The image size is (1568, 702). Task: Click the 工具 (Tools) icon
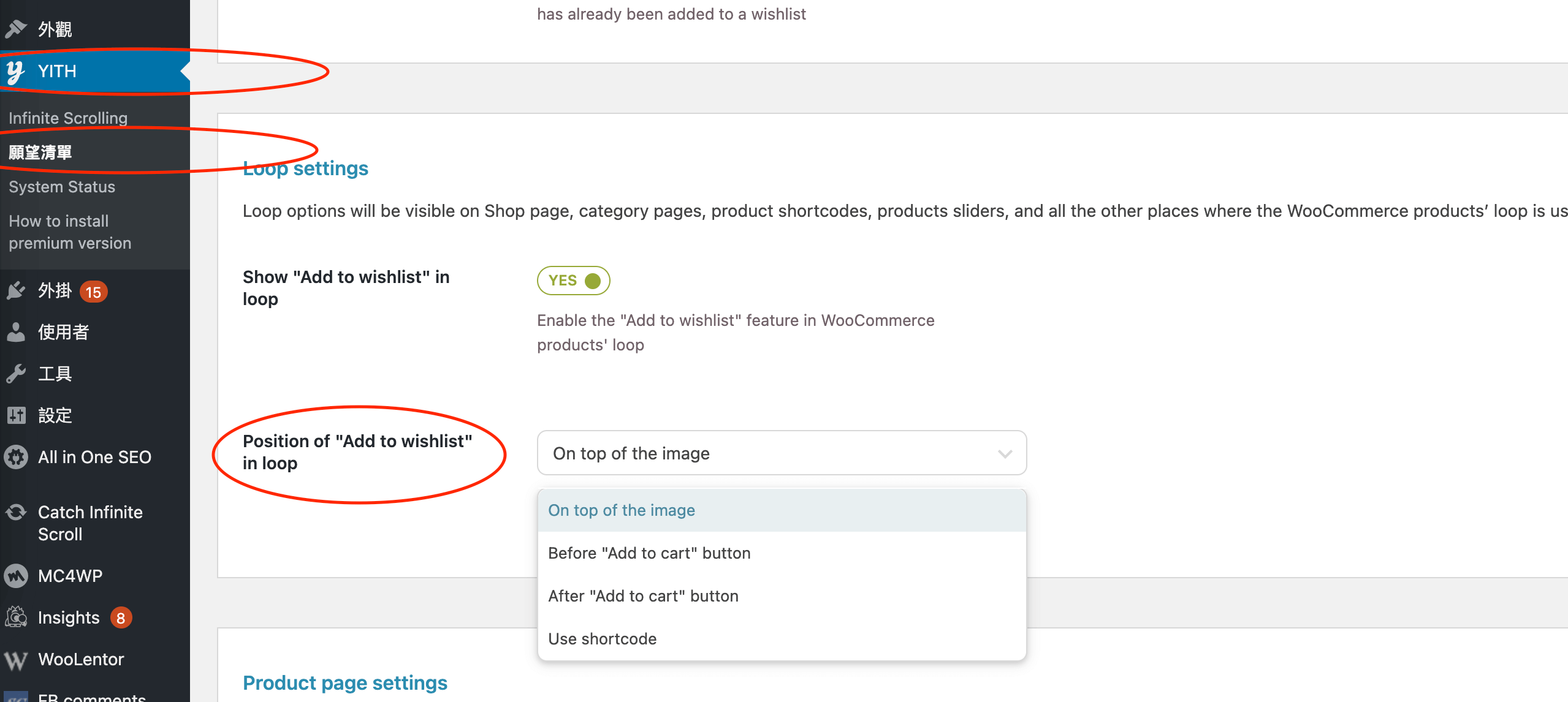(x=17, y=374)
